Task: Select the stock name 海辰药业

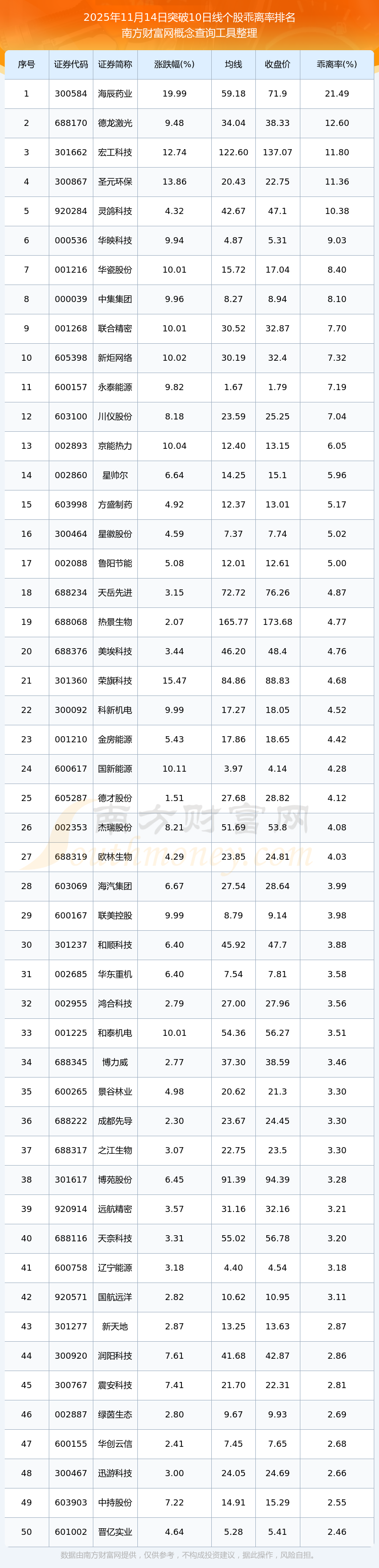Action: tap(115, 94)
